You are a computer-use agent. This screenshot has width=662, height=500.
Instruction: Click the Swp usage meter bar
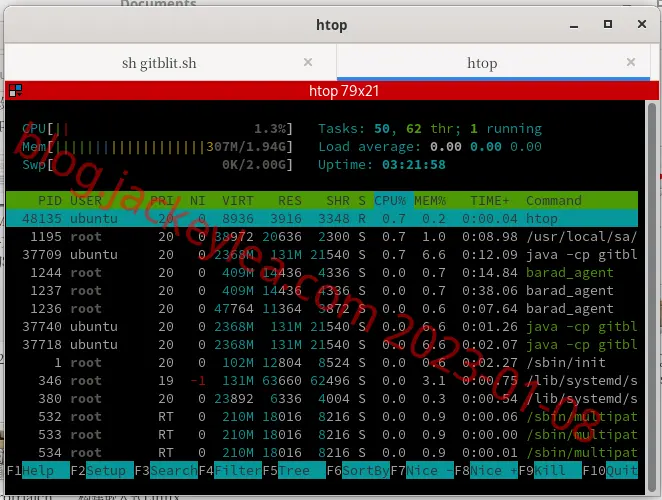tap(157, 164)
